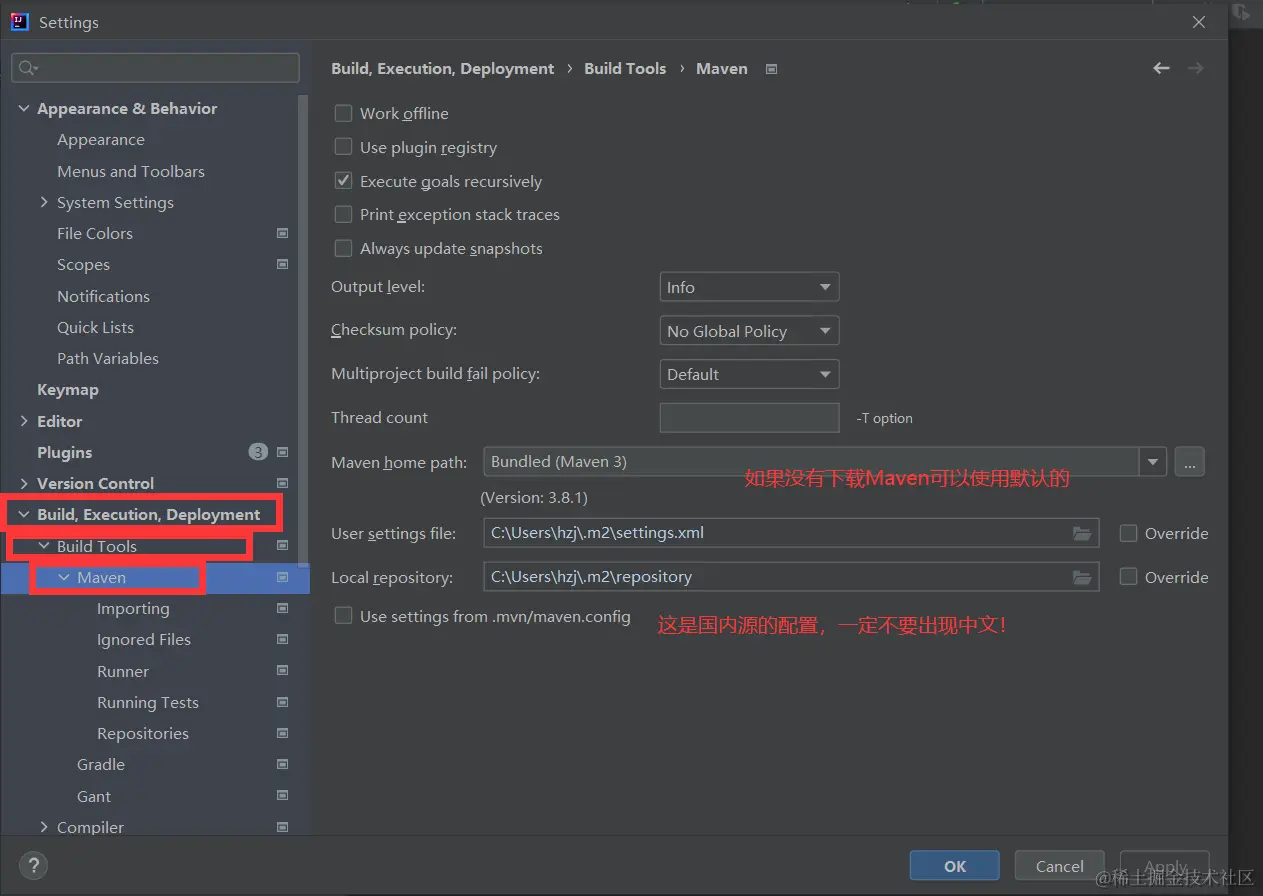This screenshot has width=1263, height=896.
Task: Click project-level icon next to Ignored Files
Action: tap(282, 639)
